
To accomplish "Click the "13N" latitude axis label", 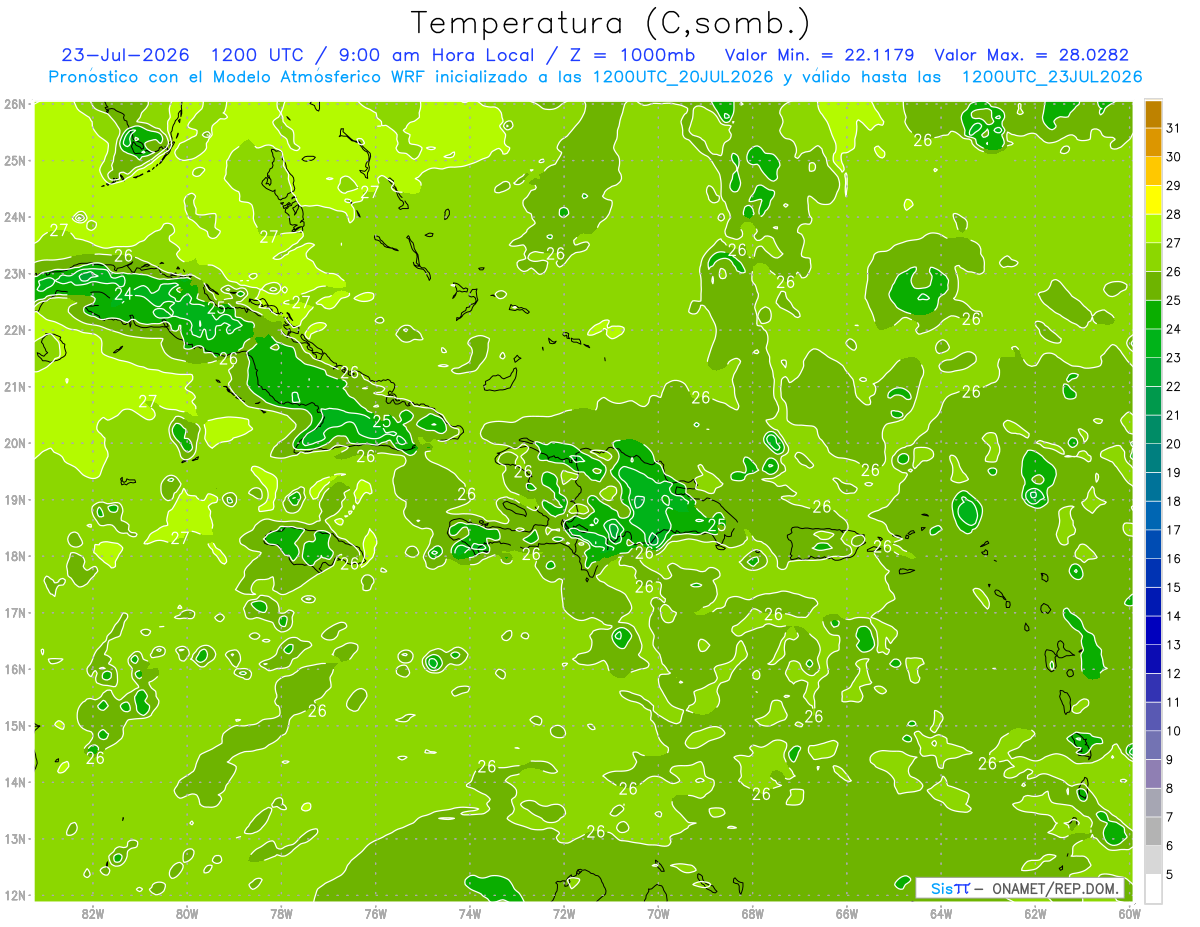I will point(15,839).
